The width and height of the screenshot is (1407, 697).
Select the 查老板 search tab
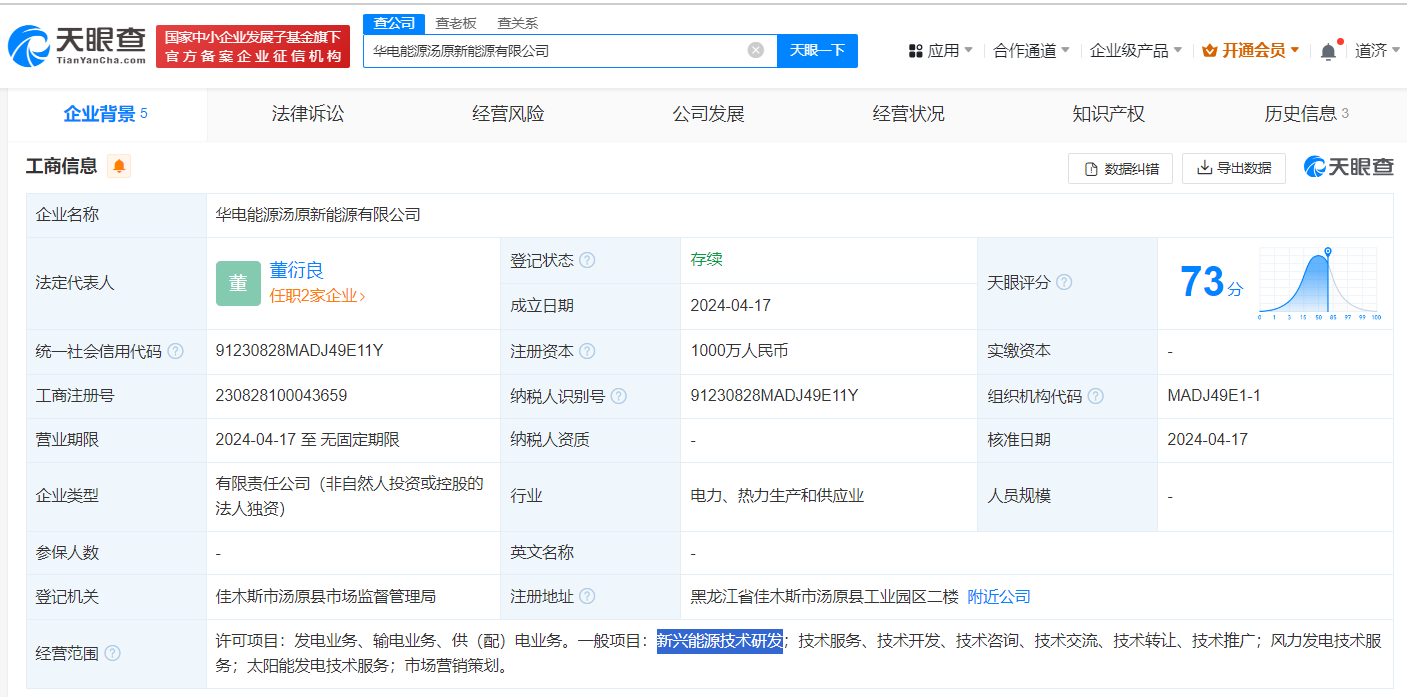(x=455, y=23)
